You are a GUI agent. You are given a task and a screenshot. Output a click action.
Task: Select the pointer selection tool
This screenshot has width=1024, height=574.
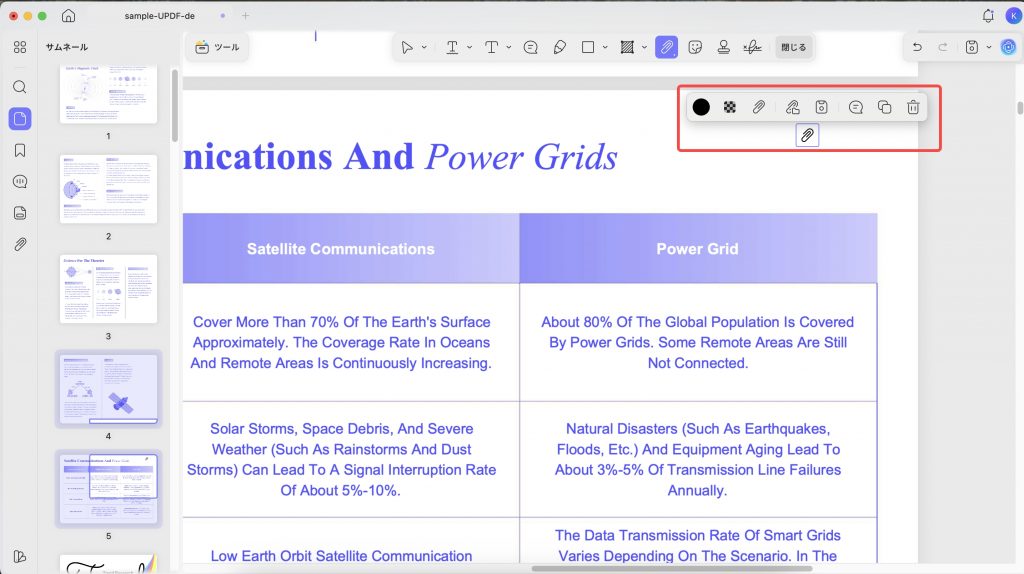[x=407, y=47]
